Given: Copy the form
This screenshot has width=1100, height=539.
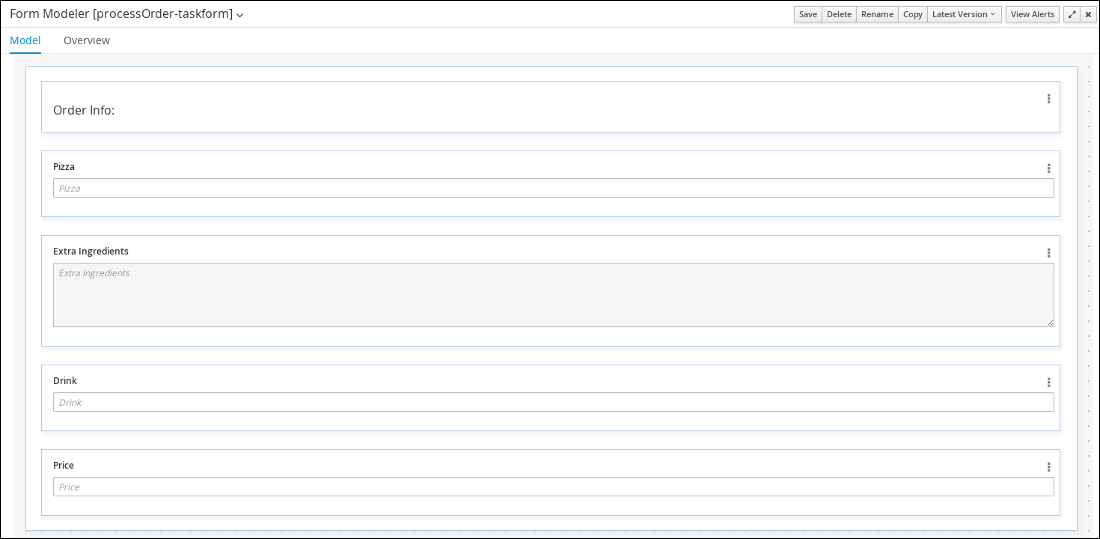Looking at the screenshot, I should click(913, 14).
